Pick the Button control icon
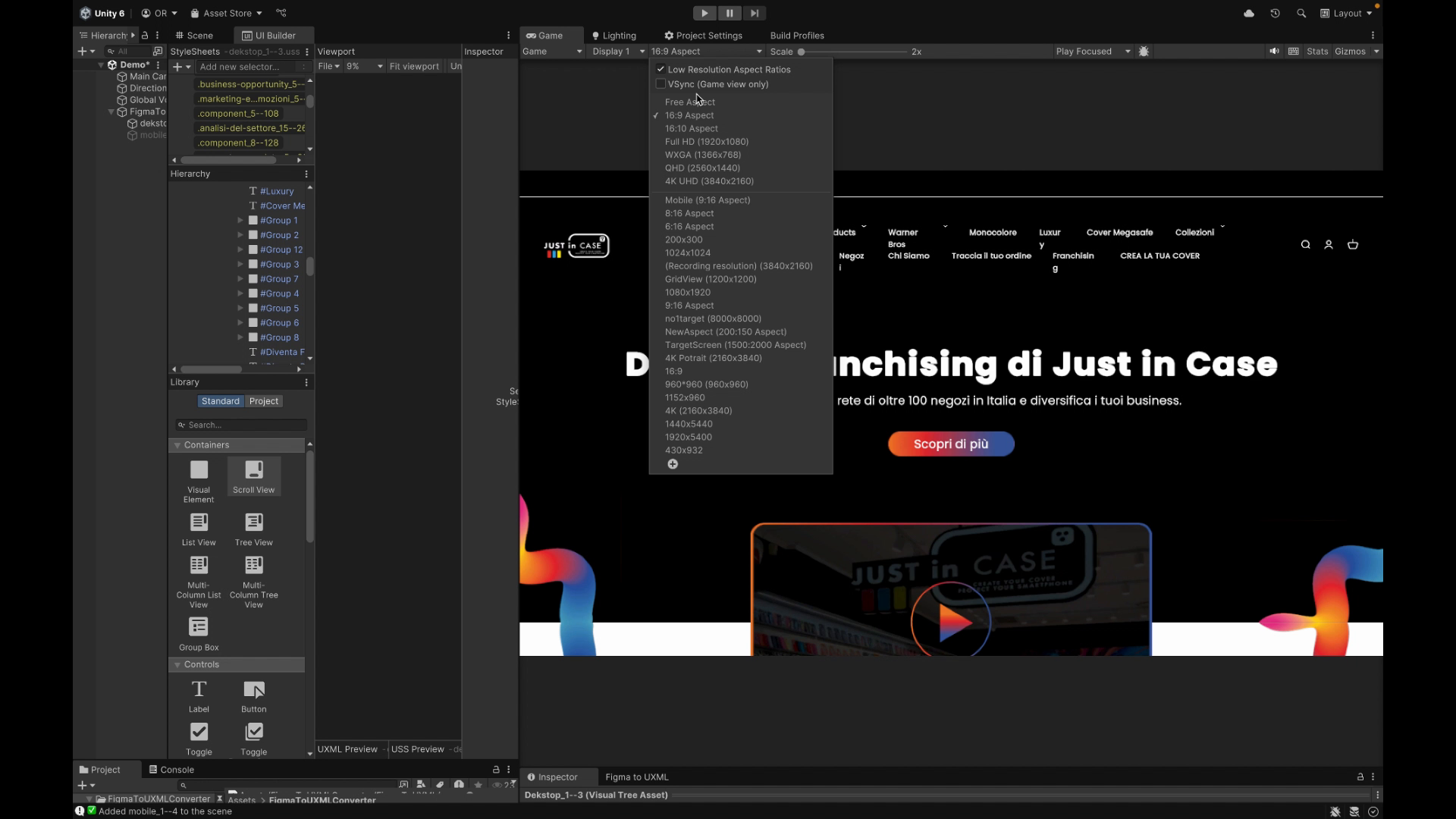Screen dimensions: 1456x819 [254, 696]
